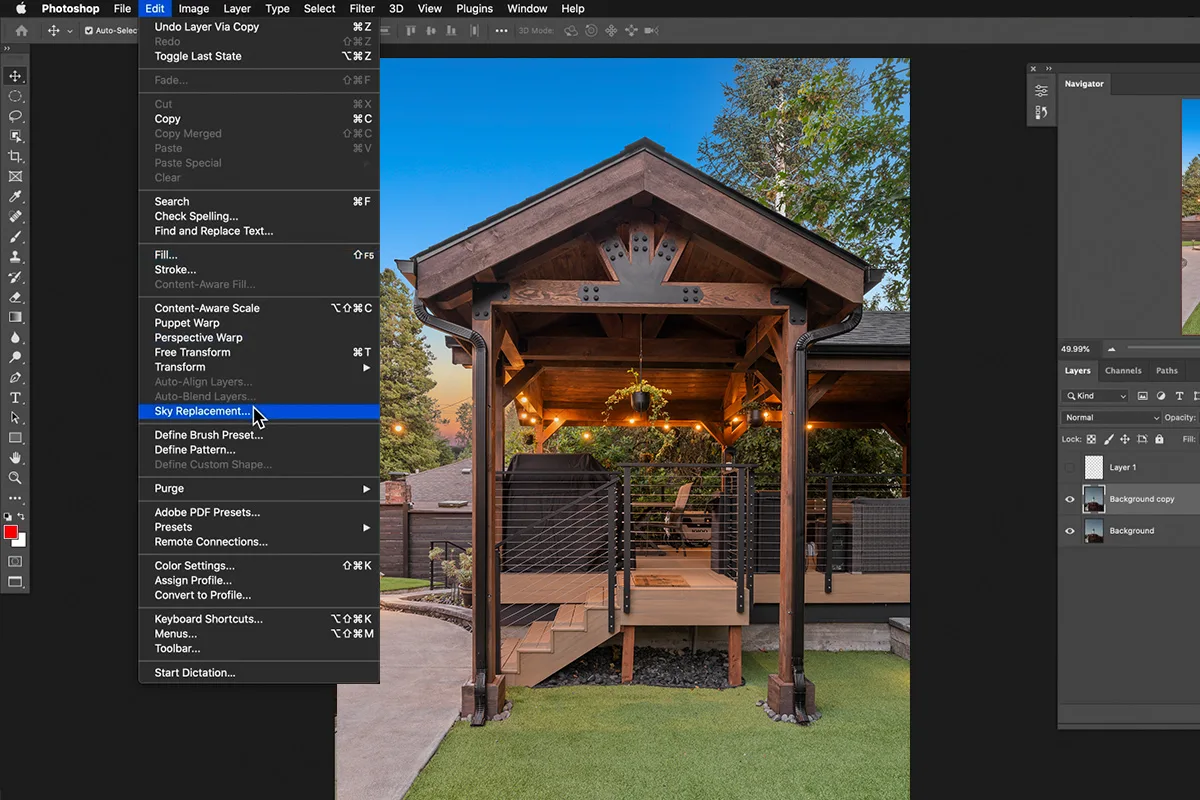Click Sky Replacement in Edit menu

(x=202, y=411)
